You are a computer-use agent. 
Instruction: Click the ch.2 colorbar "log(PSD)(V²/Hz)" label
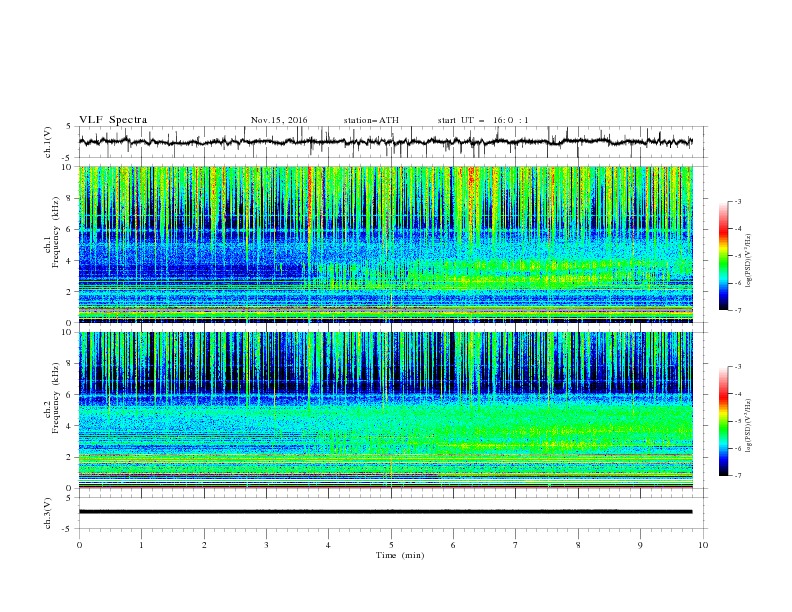pyautogui.click(x=749, y=426)
